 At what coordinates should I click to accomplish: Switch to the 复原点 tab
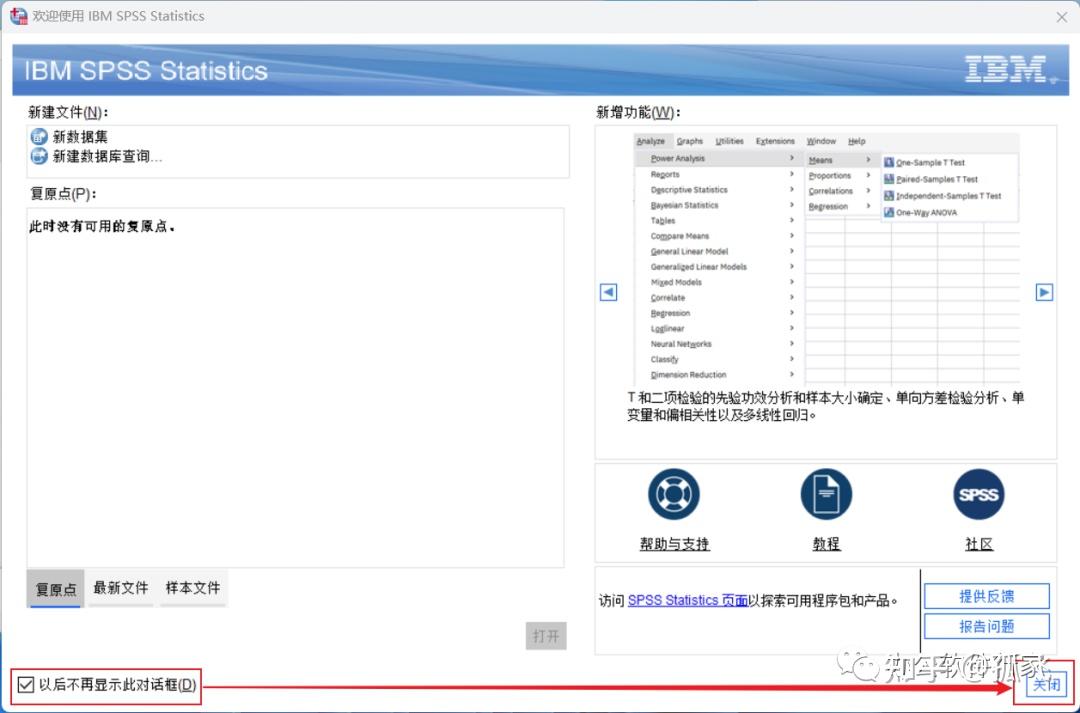tap(56, 589)
